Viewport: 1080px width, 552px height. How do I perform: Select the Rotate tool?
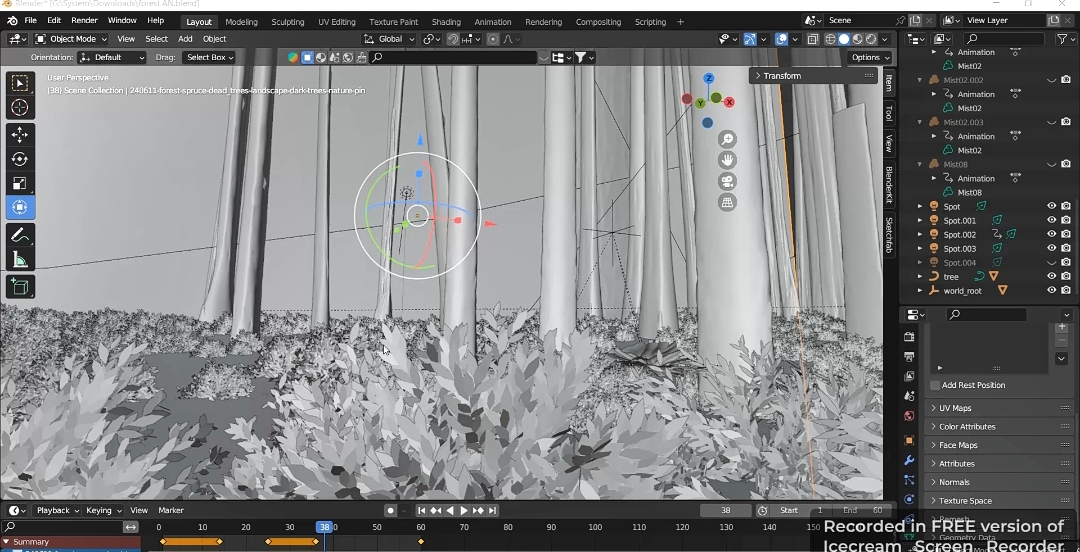pyautogui.click(x=20, y=159)
